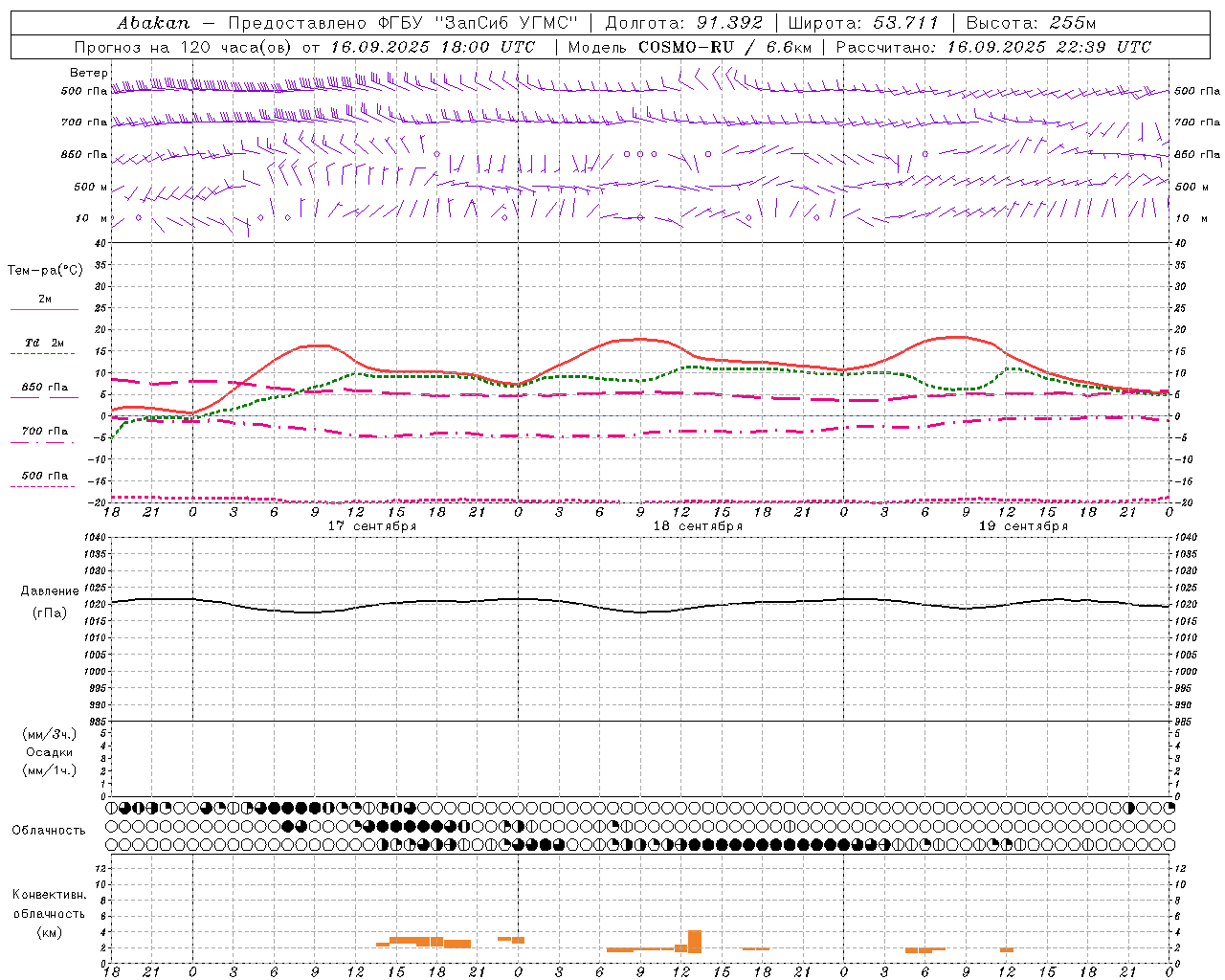Click the 'Тем-ра(°C)' temperature panel label
The width and height of the screenshot is (1225, 980).
pyautogui.click(x=45, y=271)
